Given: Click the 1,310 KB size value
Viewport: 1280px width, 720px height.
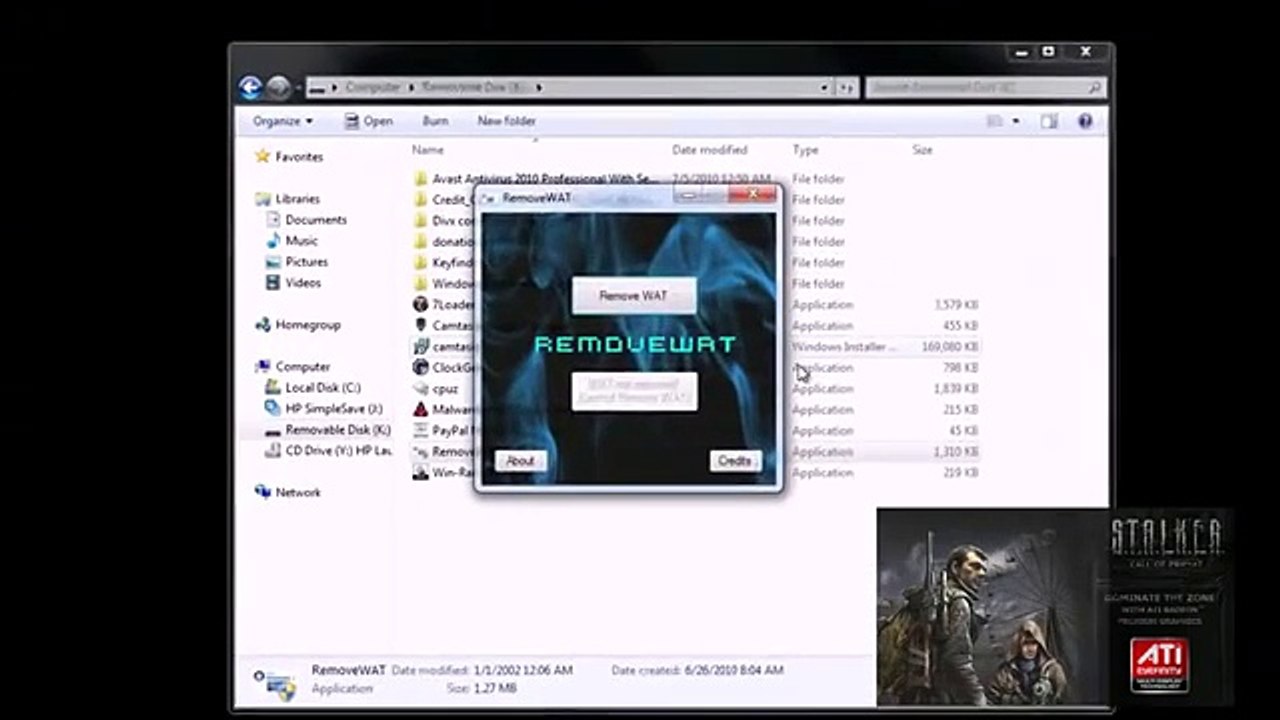Looking at the screenshot, I should point(957,452).
